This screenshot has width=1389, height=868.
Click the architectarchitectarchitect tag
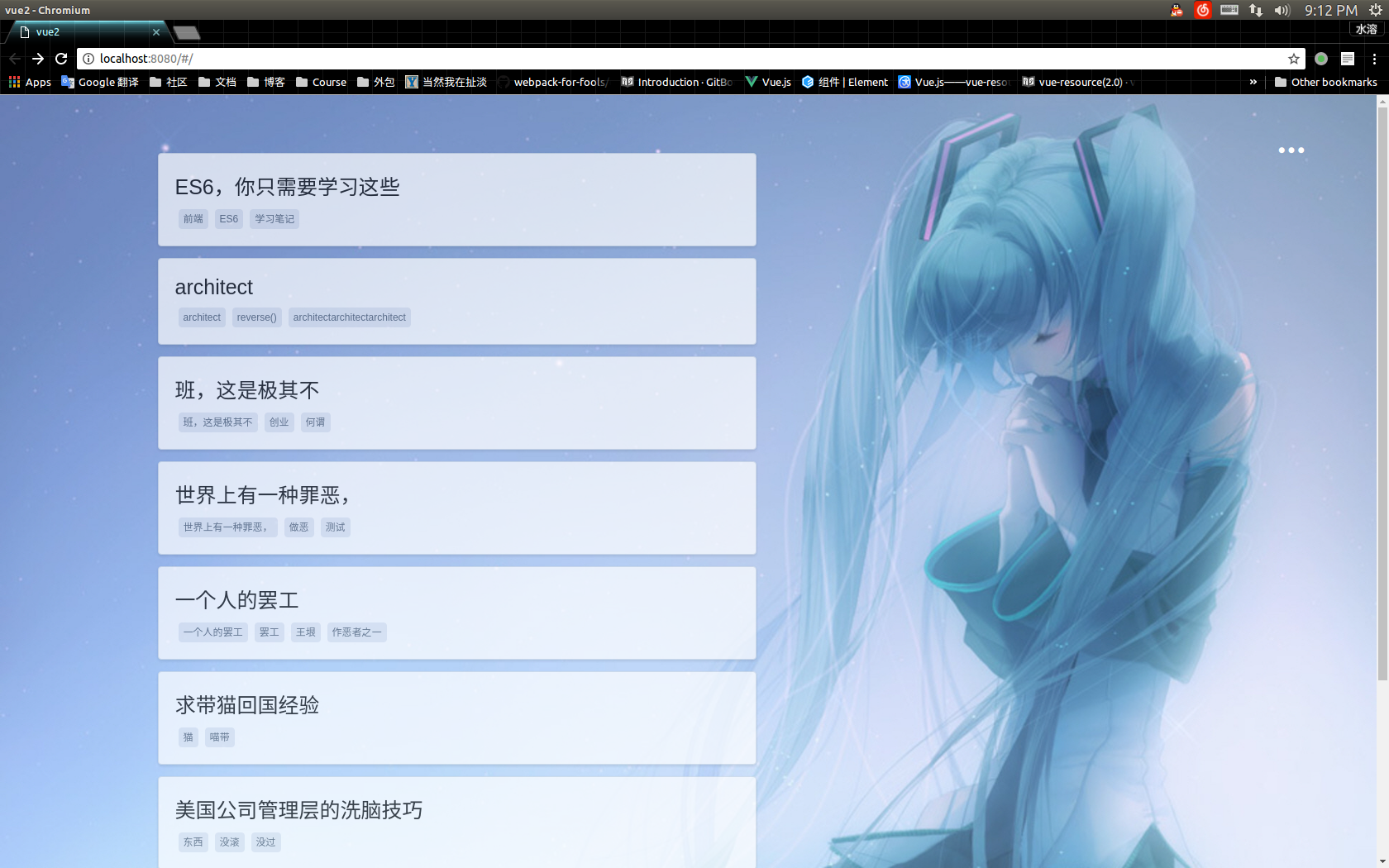[349, 317]
